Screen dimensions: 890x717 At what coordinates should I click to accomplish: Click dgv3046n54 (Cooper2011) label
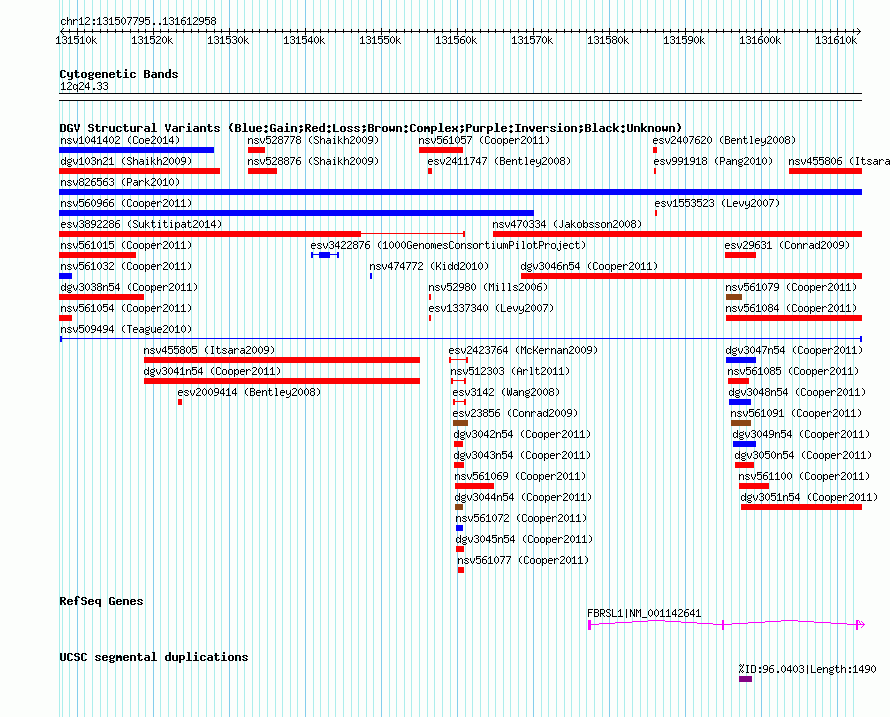(589, 266)
